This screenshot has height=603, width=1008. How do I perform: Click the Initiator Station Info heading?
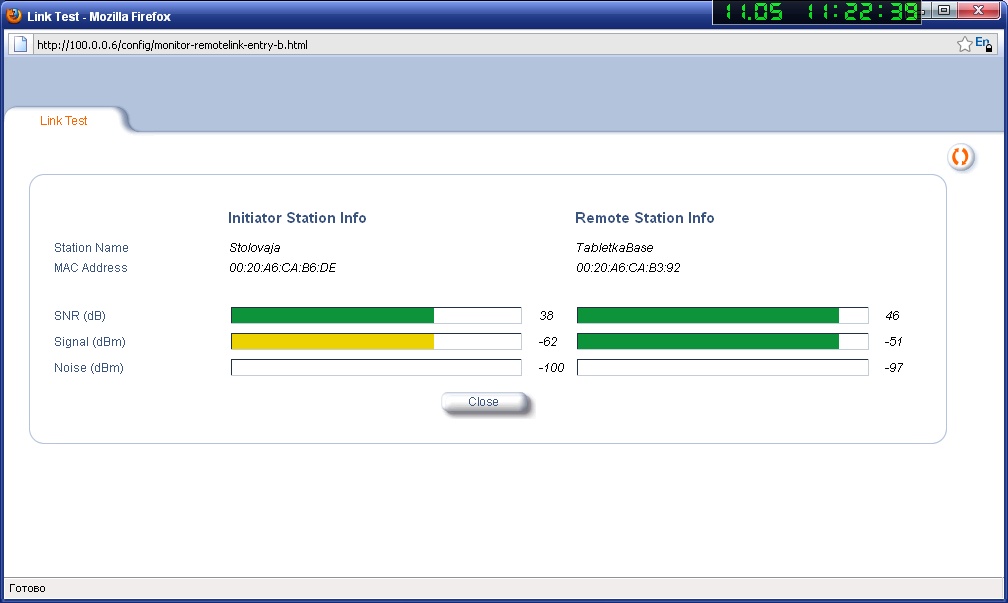point(297,218)
